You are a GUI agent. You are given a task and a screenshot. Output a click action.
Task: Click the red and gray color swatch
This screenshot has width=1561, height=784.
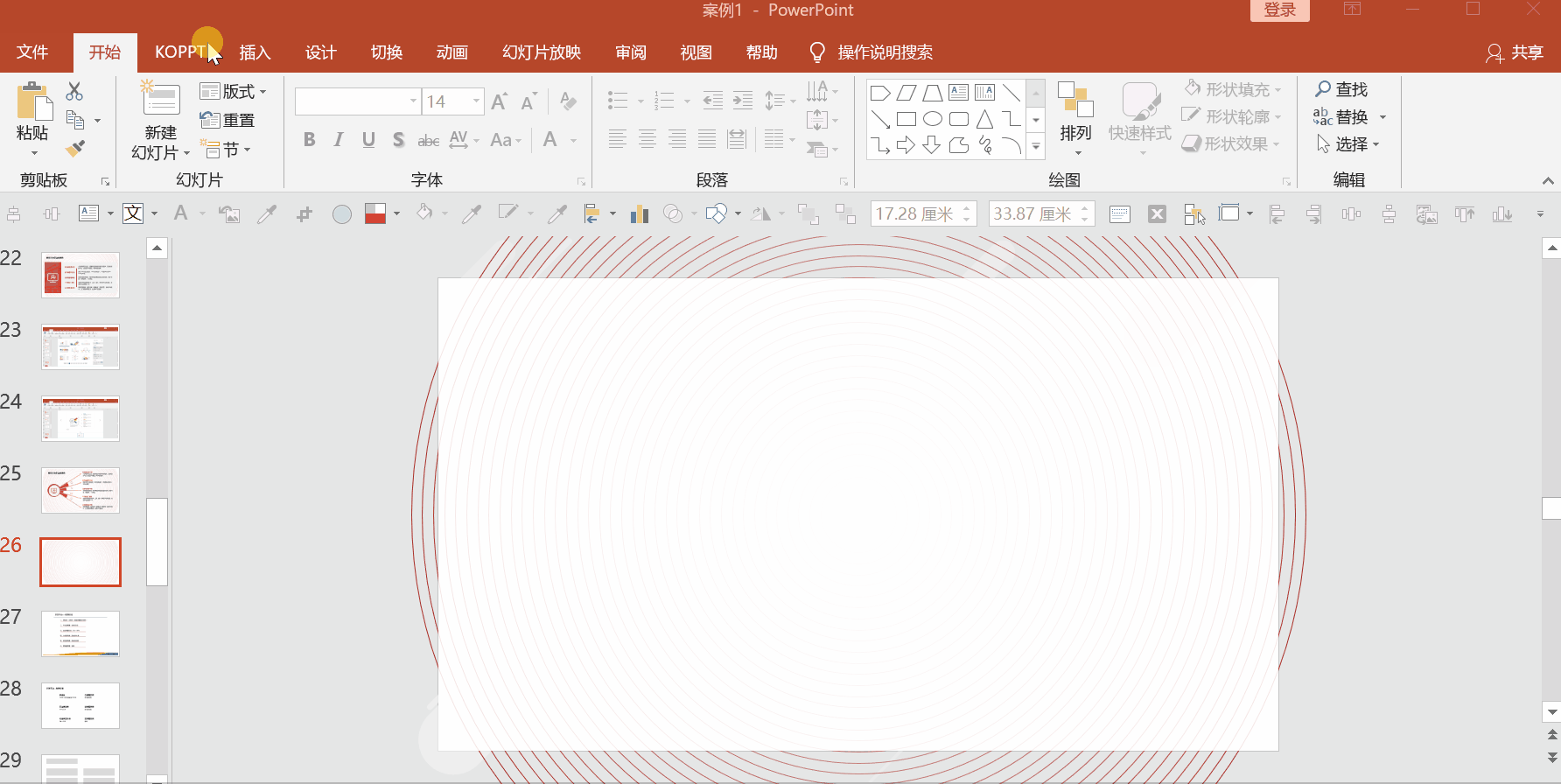click(x=375, y=213)
